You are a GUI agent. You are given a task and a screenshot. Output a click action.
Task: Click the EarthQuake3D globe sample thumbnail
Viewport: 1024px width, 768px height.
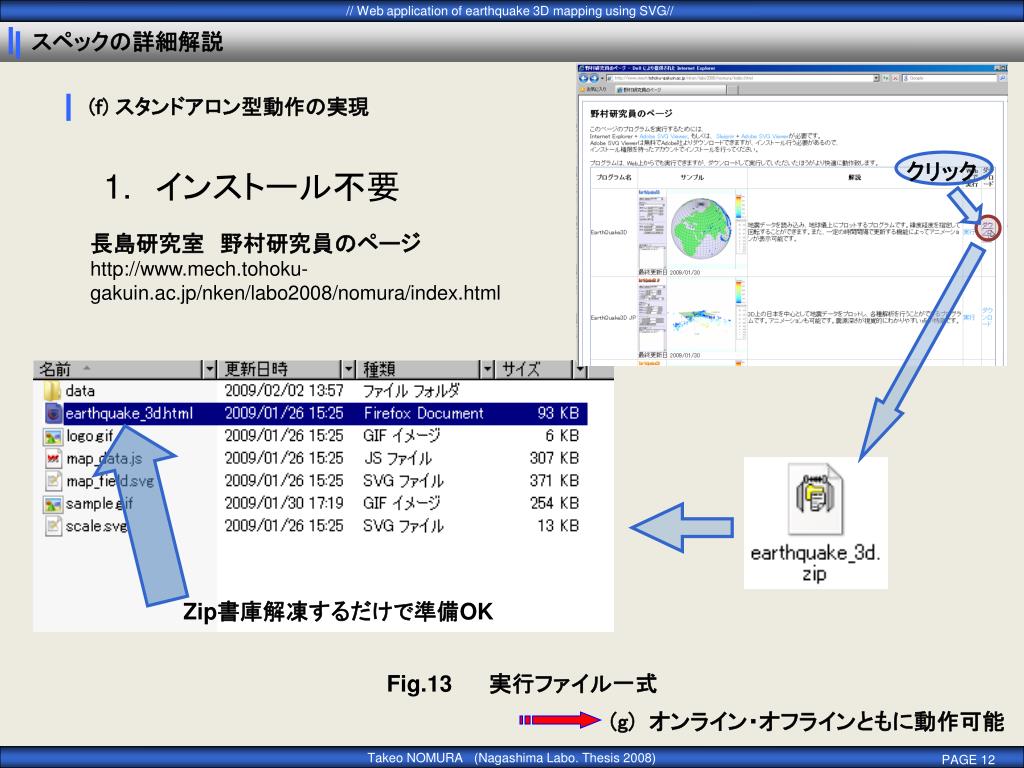coord(701,227)
